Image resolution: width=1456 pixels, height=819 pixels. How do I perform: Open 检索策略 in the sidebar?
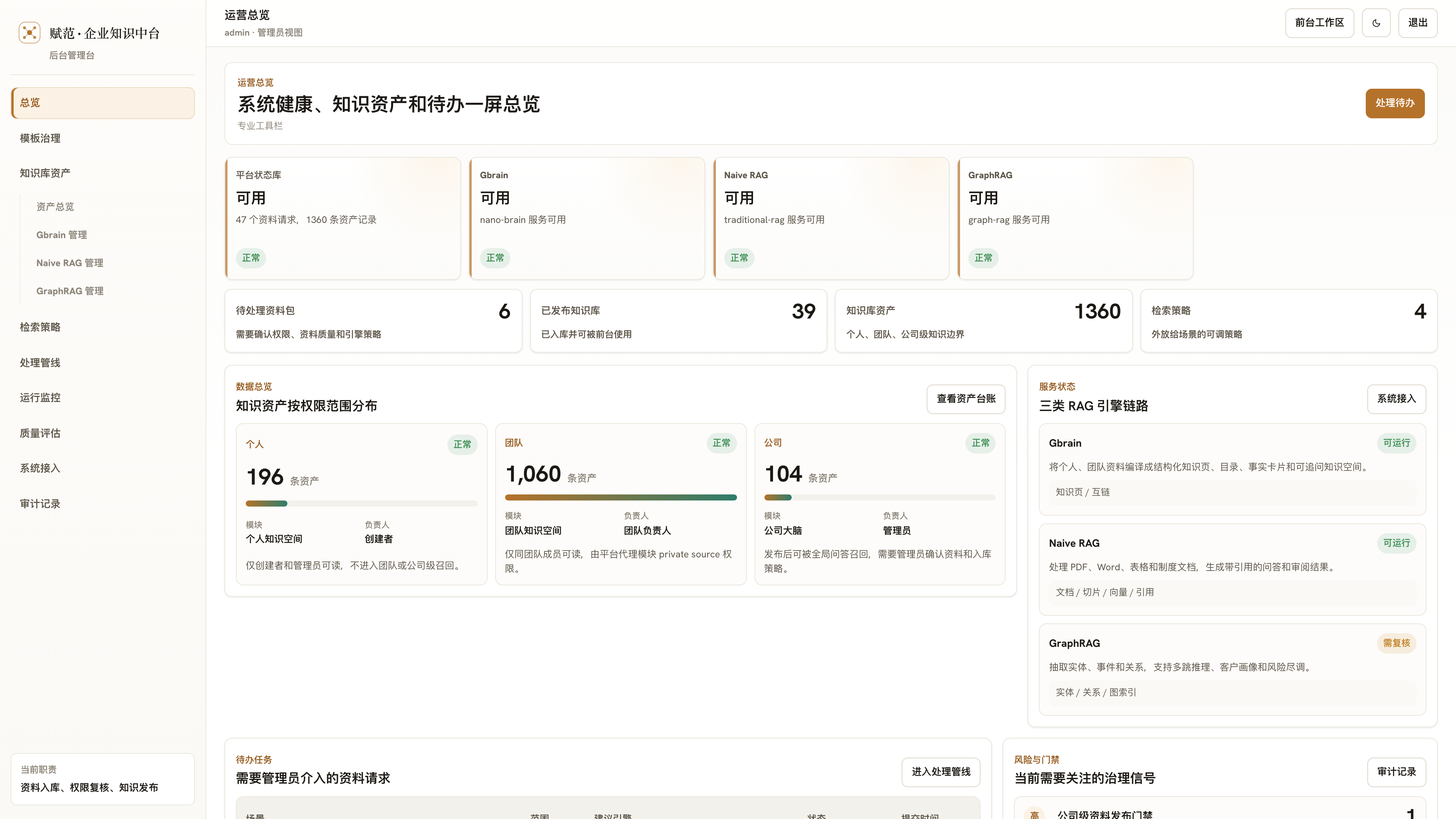(103, 327)
